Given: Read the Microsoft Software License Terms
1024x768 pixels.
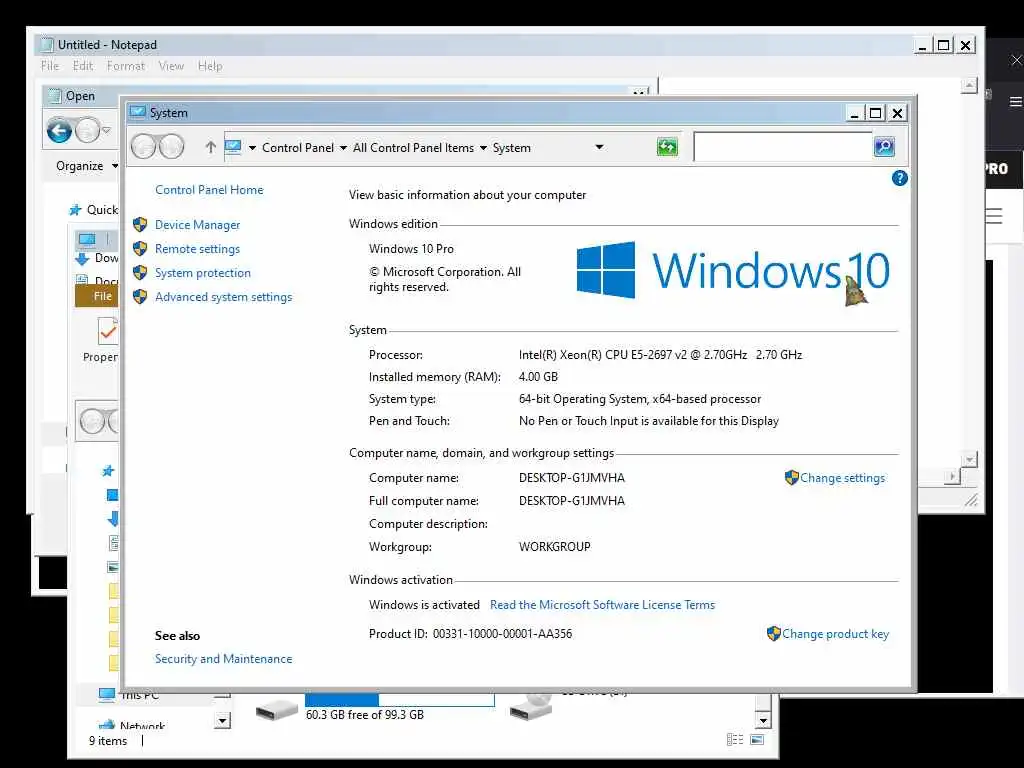Looking at the screenshot, I should point(602,605).
